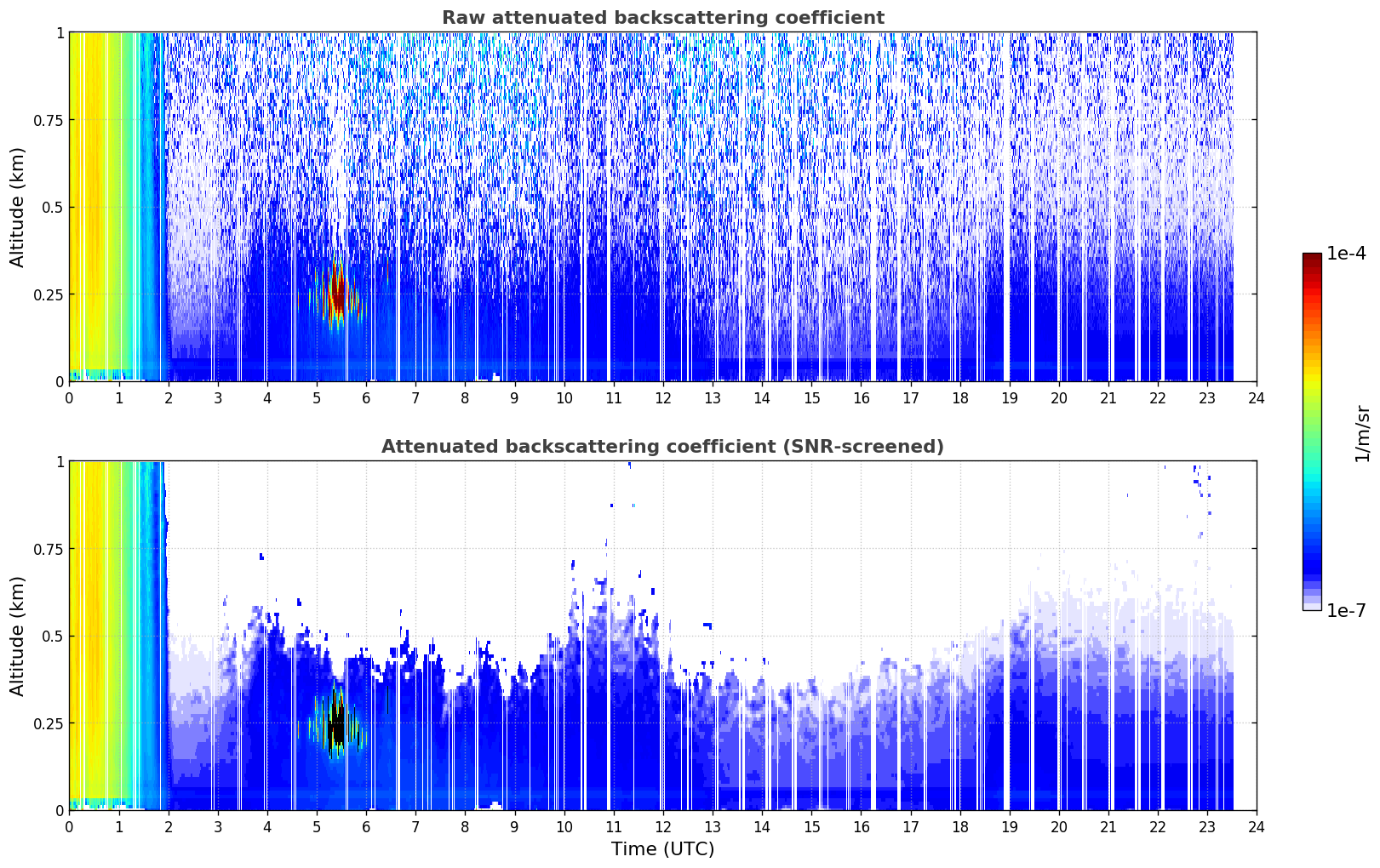Click the top plot 'Altitude (km)' label
Screen dimensions: 1380x868
click(x=18, y=207)
